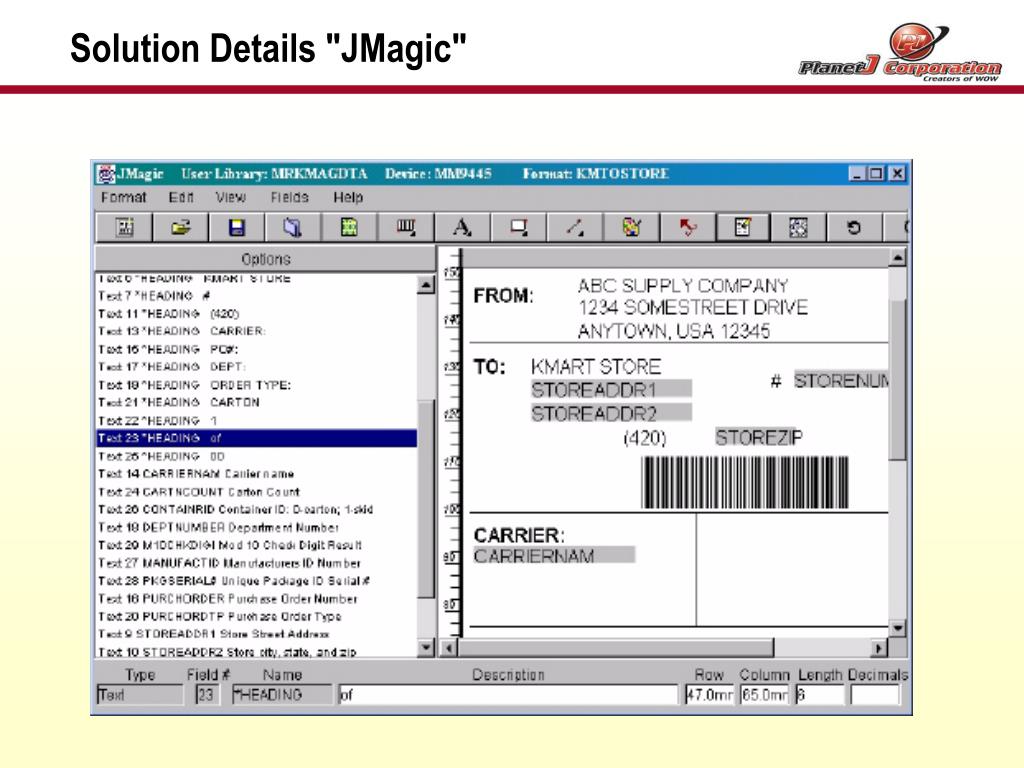The height and width of the screenshot is (768, 1024).
Task: Click the empty Decimals field
Action: tap(875, 694)
